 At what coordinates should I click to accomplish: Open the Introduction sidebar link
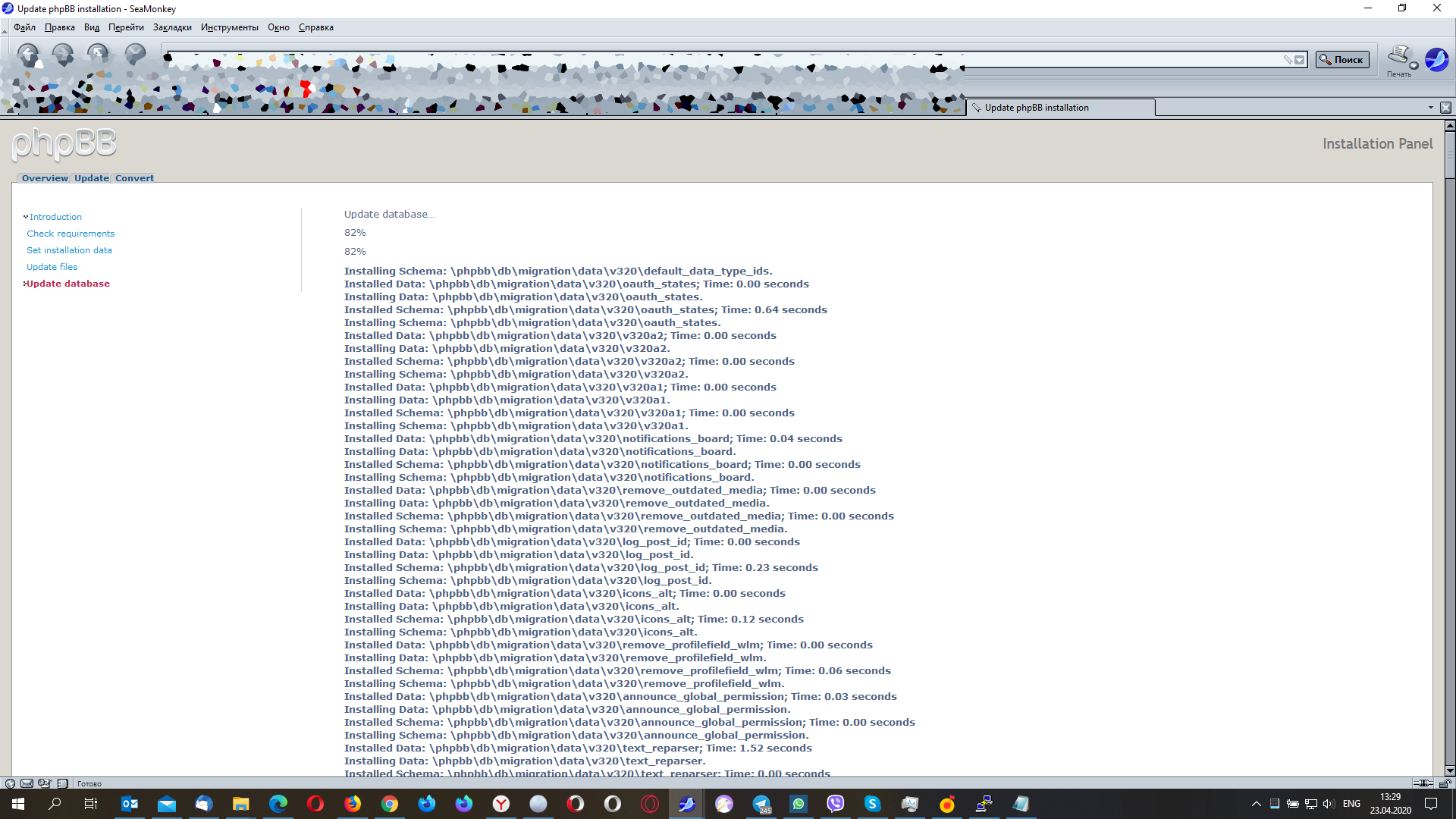(x=55, y=217)
